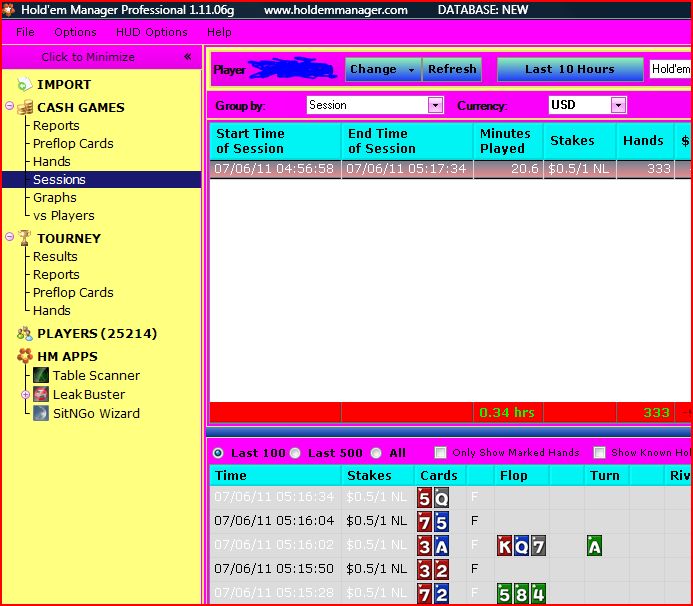Select Sessions in Cash Games
Screen dimensions: 693x606
[101, 179]
